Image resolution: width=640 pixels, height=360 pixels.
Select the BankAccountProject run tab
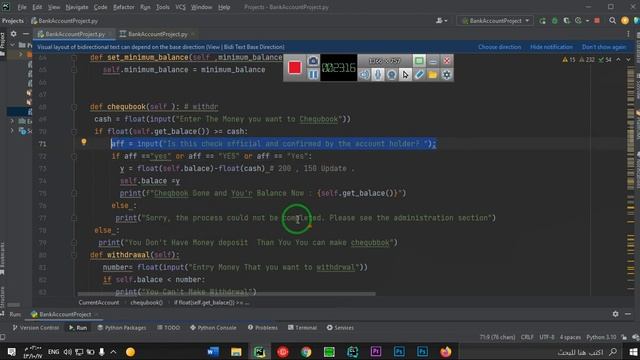click(x=64, y=314)
